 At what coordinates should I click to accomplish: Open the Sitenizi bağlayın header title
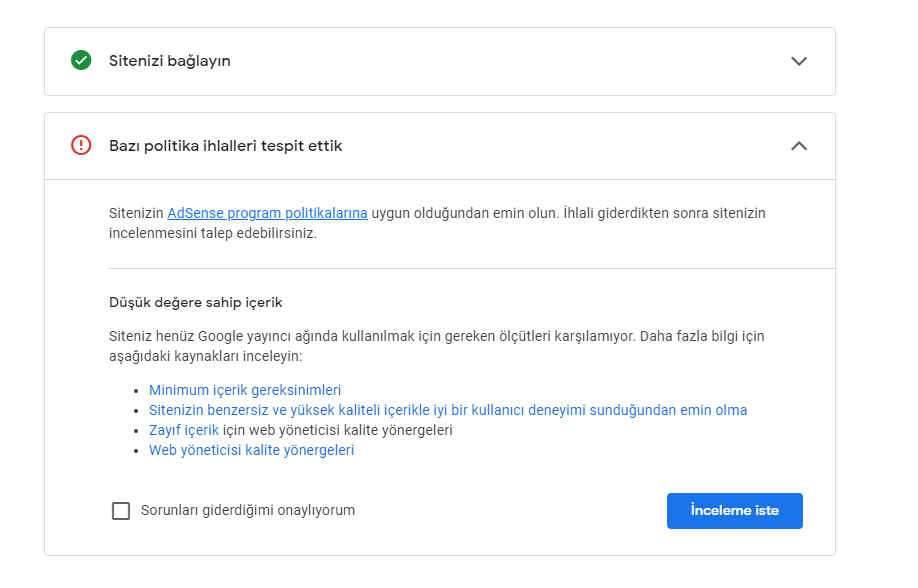[170, 61]
